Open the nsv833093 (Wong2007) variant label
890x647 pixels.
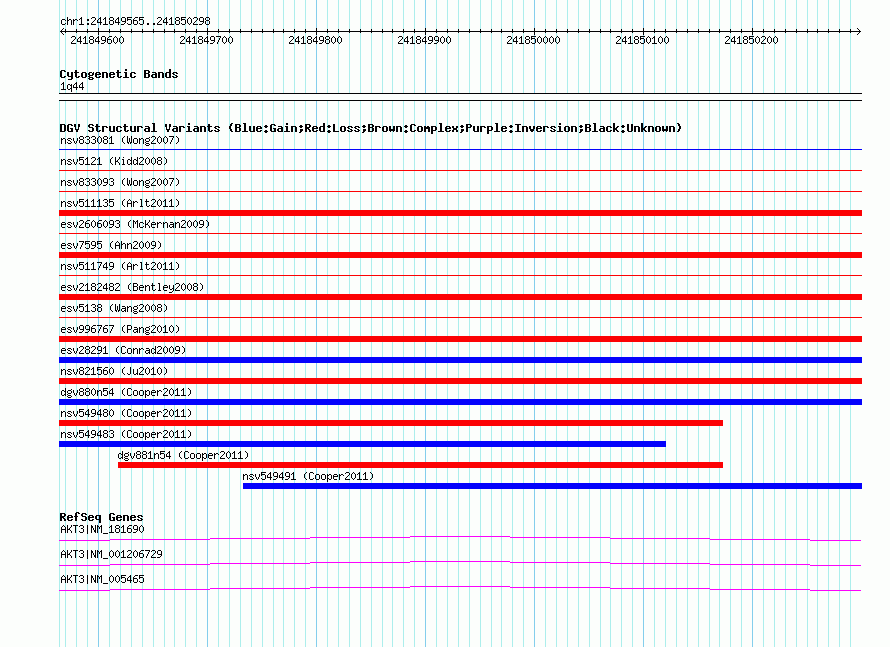pyautogui.click(x=120, y=182)
